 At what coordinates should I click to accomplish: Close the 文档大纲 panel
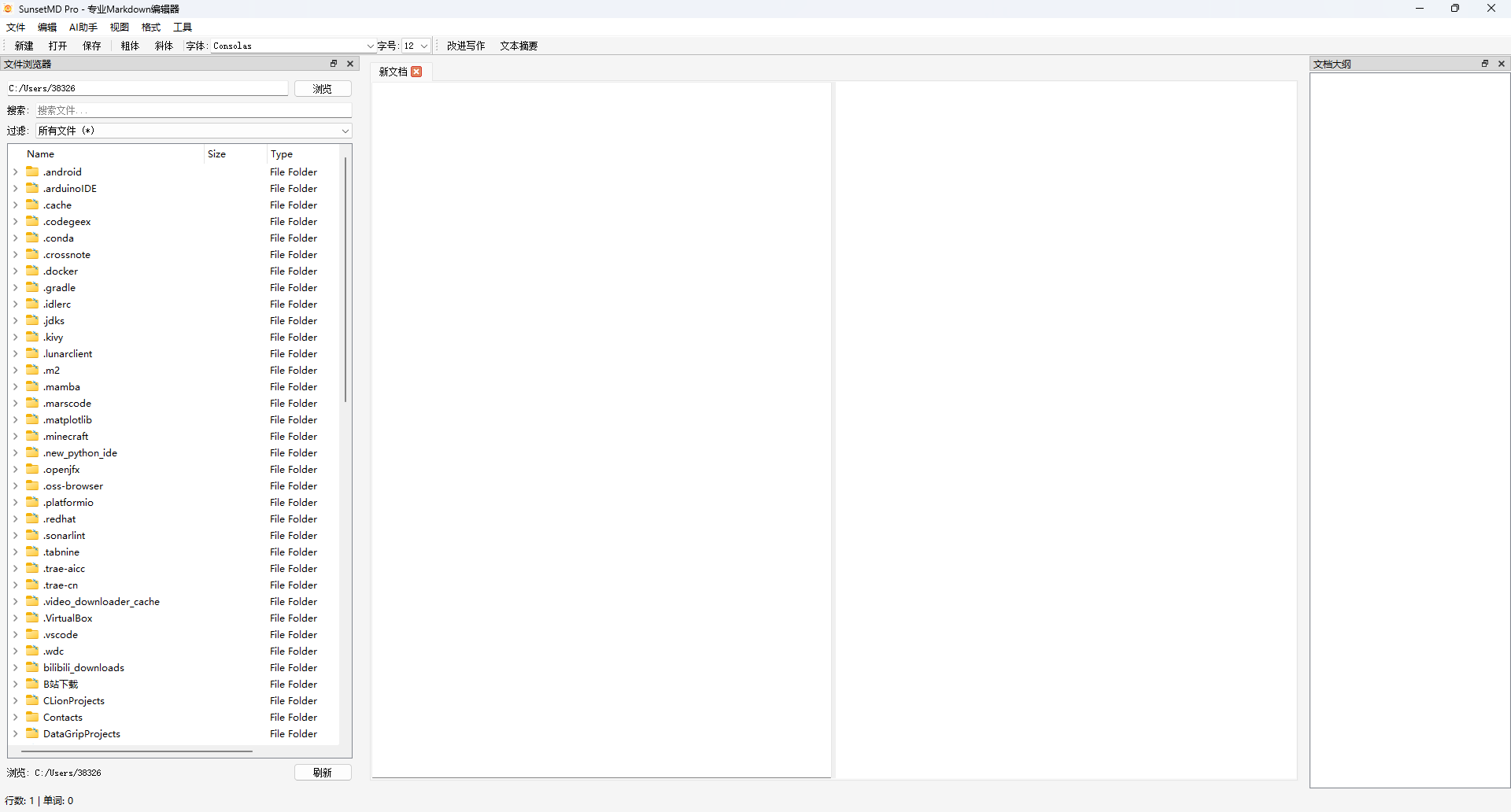pos(1502,64)
